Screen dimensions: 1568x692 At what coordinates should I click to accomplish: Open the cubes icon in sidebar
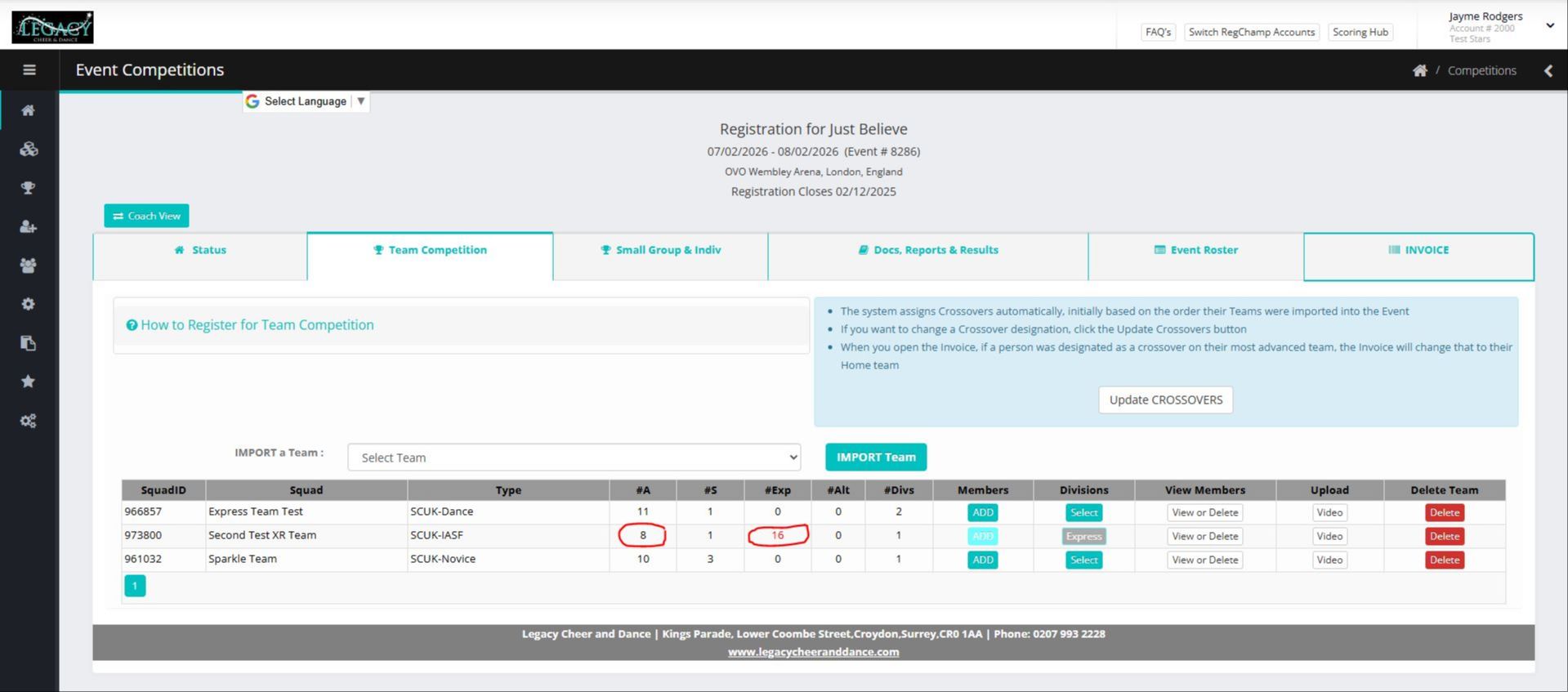pos(29,150)
